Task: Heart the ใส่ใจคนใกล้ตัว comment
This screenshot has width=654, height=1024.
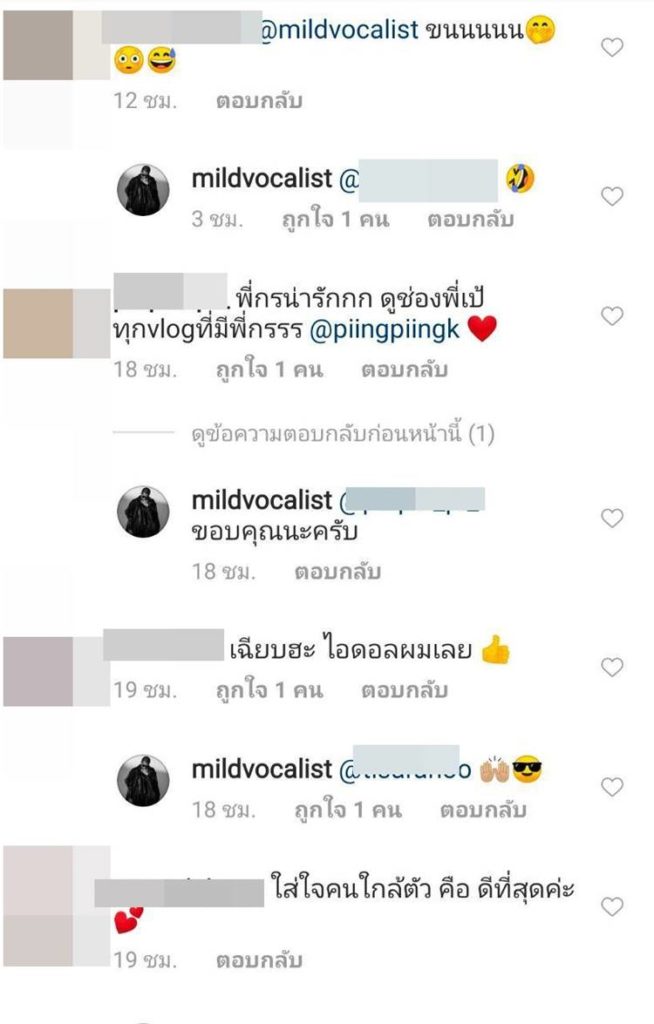Action: coord(612,906)
